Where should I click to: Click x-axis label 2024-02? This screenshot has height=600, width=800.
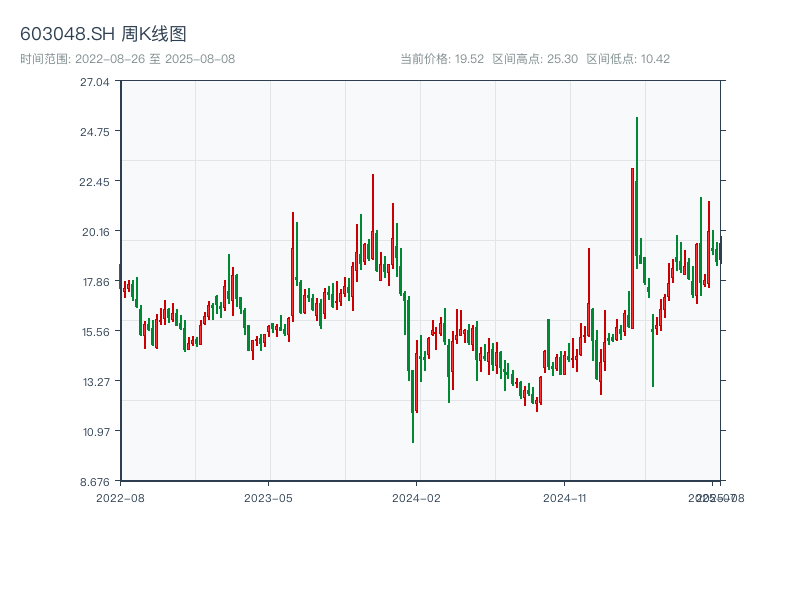[x=416, y=498]
